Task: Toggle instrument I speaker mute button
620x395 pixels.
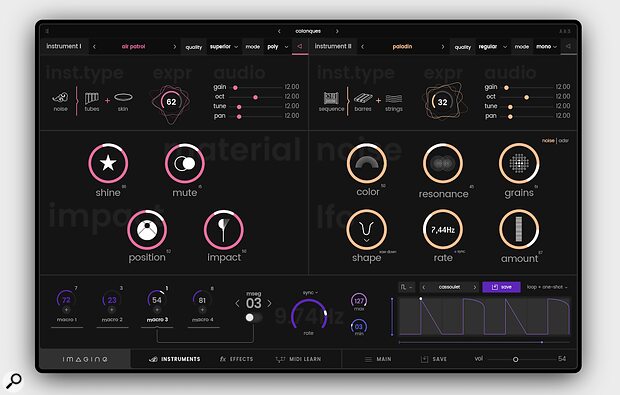Action: [x=300, y=47]
